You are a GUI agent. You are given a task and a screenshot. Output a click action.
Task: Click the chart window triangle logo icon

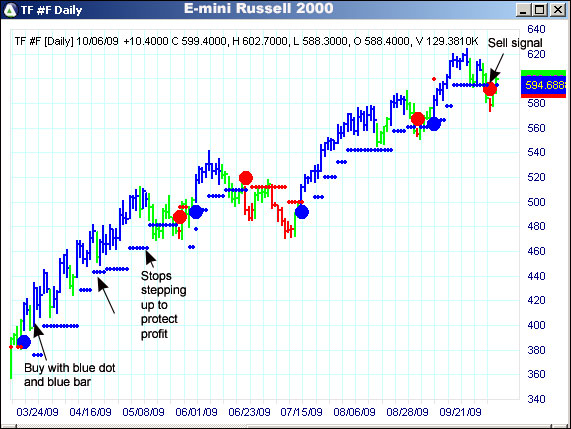point(10,10)
